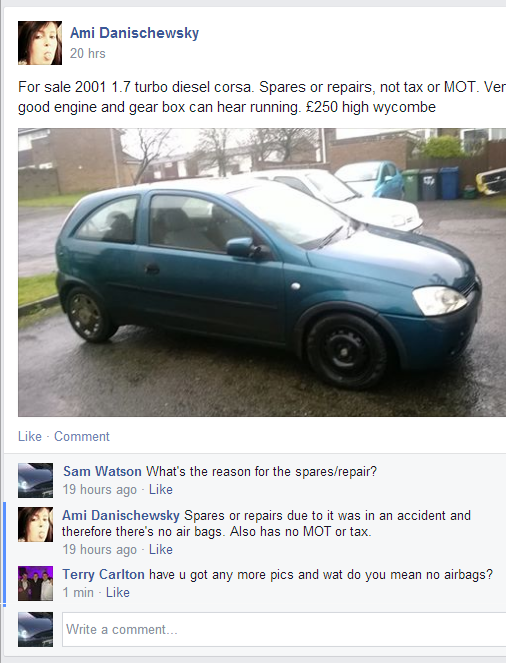This screenshot has width=506, height=663.
Task: Open the post's 20 hrs timestamp
Action: point(88,53)
